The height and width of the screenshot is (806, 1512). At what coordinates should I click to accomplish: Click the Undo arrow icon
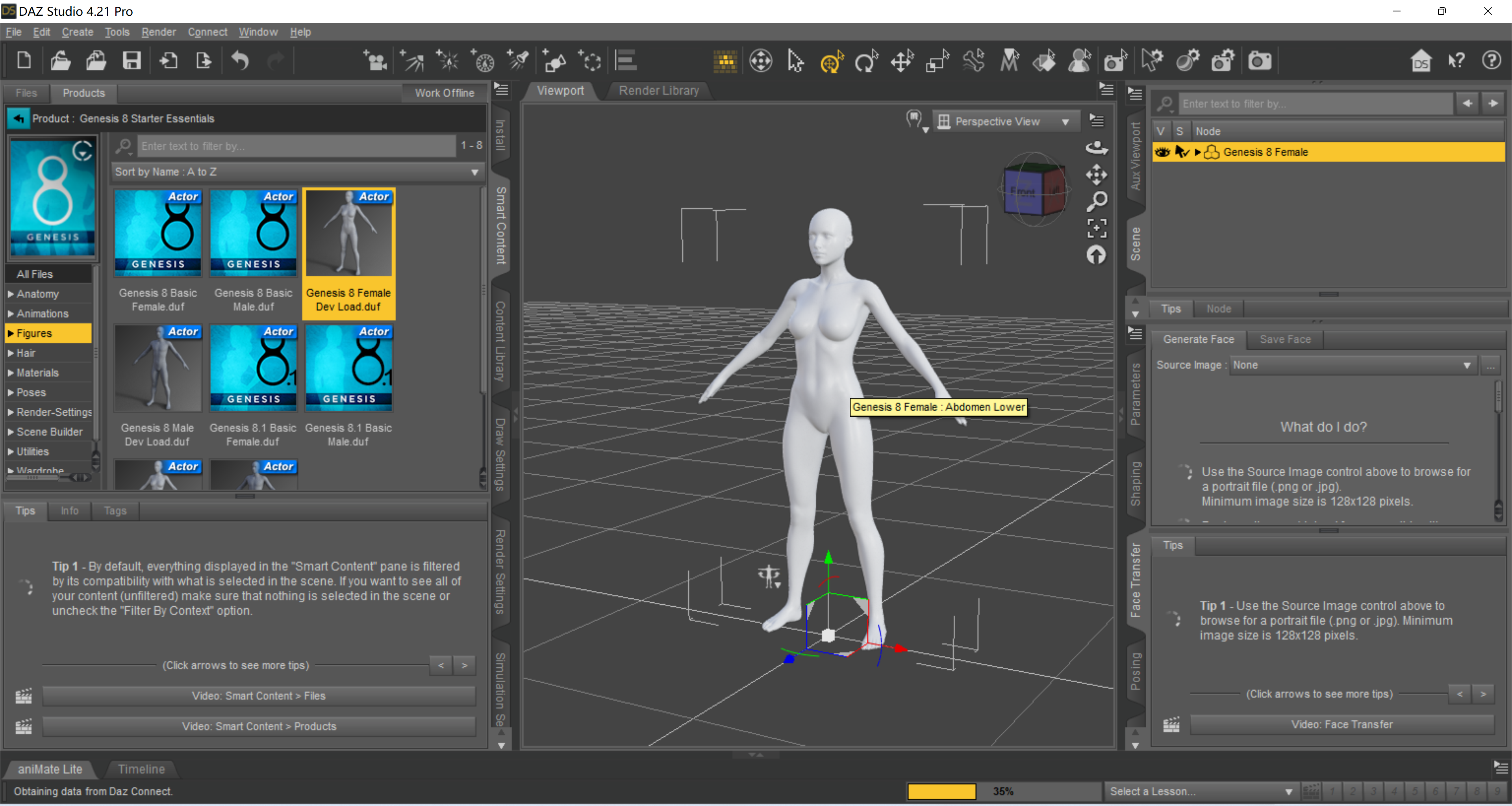click(240, 60)
